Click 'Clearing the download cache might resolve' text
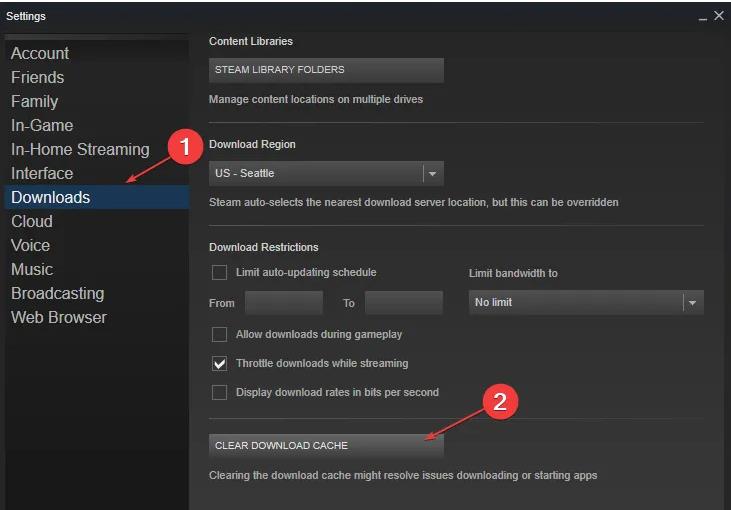Viewport: 731px width, 510px height. pyautogui.click(x=403, y=476)
